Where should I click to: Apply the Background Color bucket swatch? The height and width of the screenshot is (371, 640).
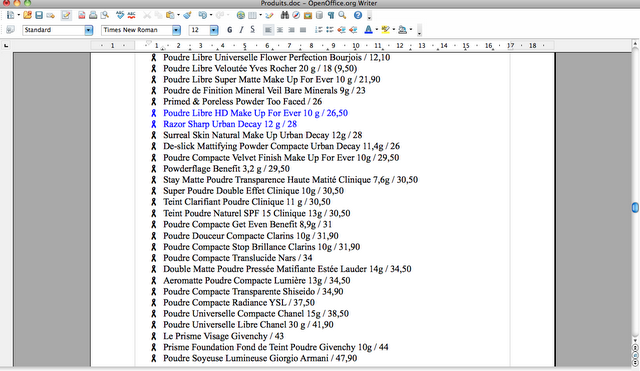(x=402, y=30)
